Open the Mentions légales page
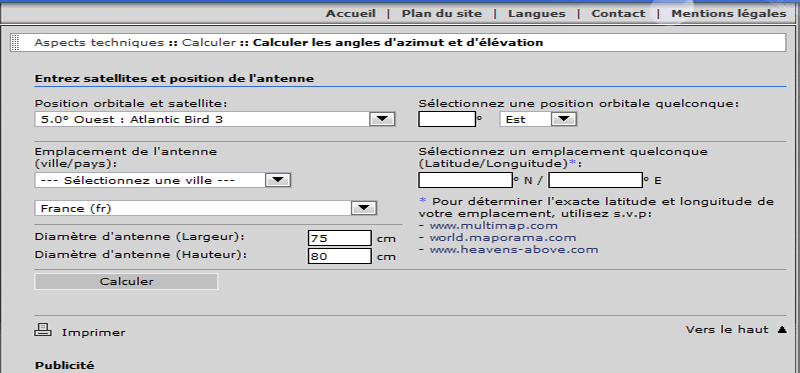800x373 pixels. [x=729, y=14]
